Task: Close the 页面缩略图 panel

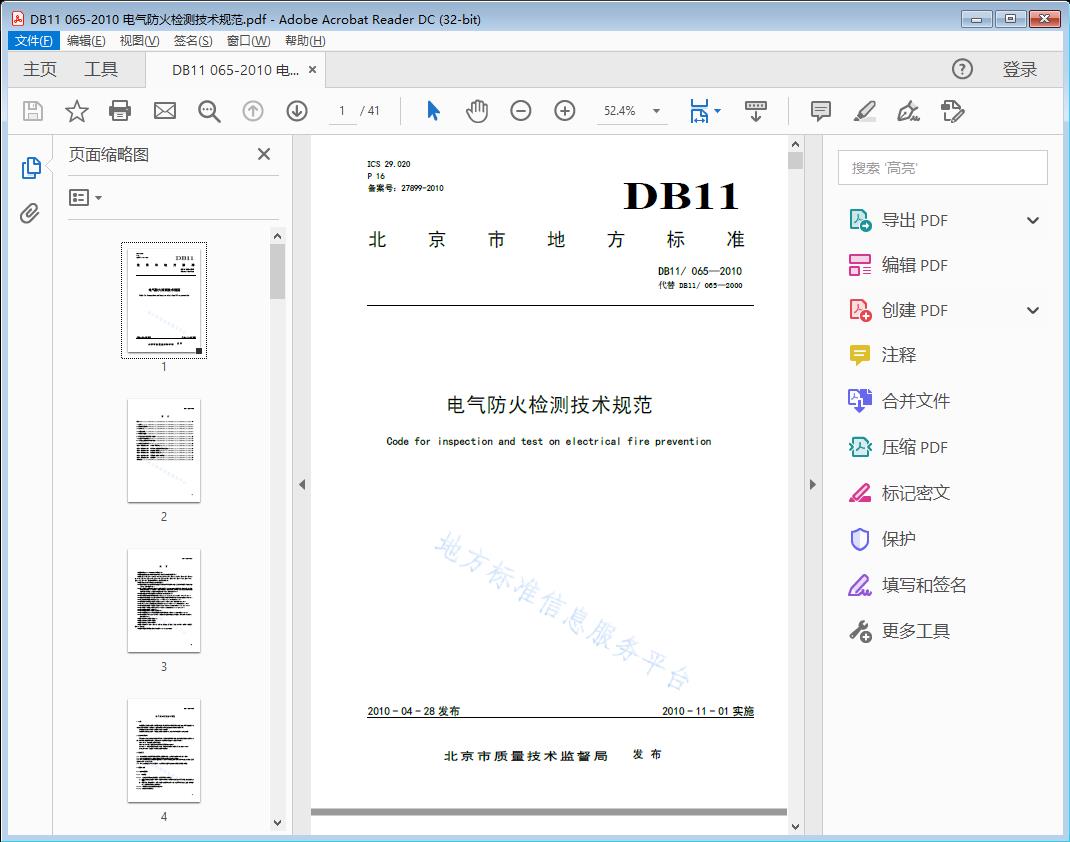Action: (263, 154)
